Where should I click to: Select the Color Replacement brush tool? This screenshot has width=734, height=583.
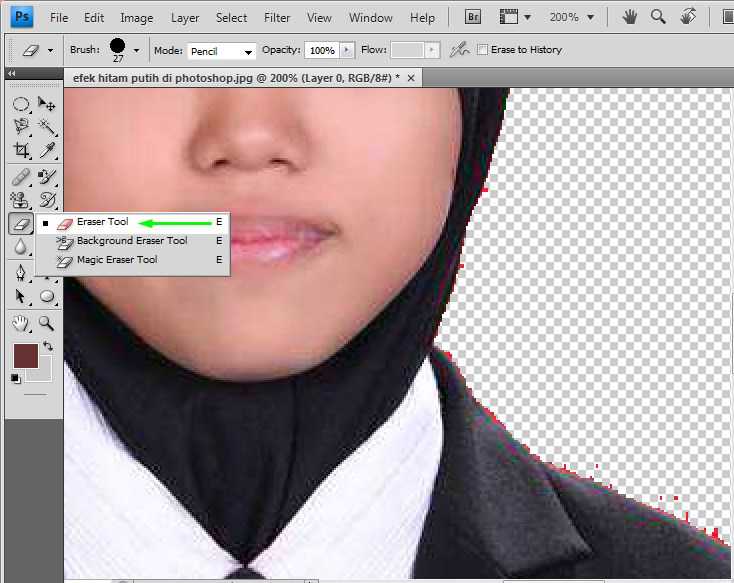46,177
